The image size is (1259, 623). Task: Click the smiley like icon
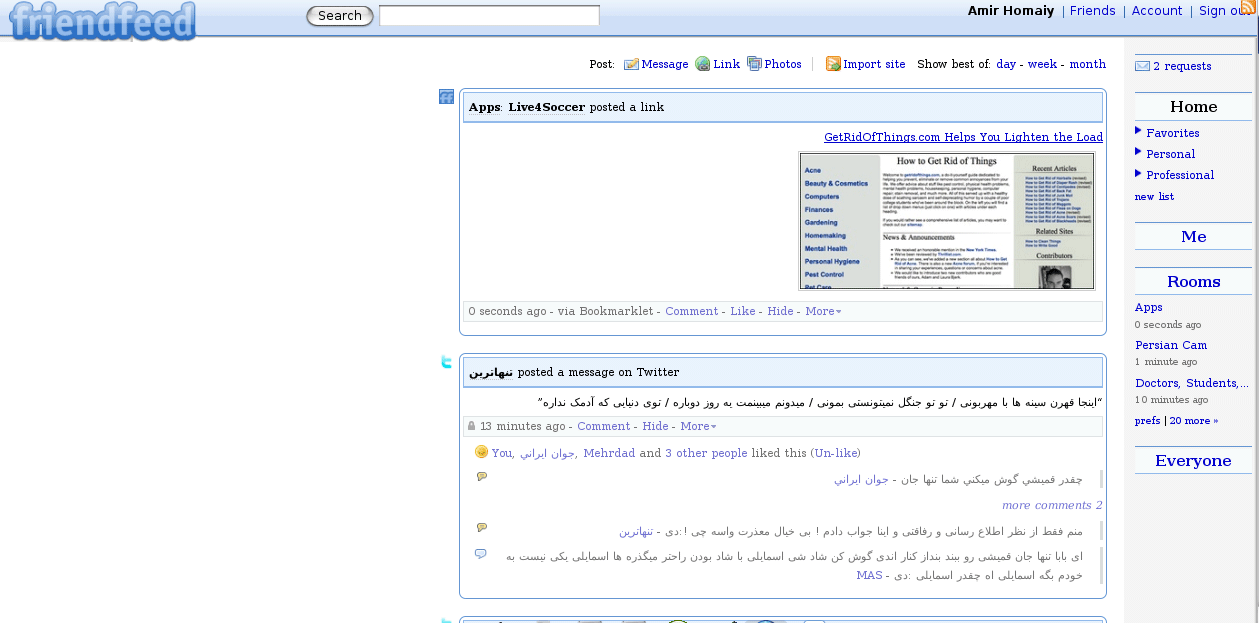pyautogui.click(x=481, y=452)
